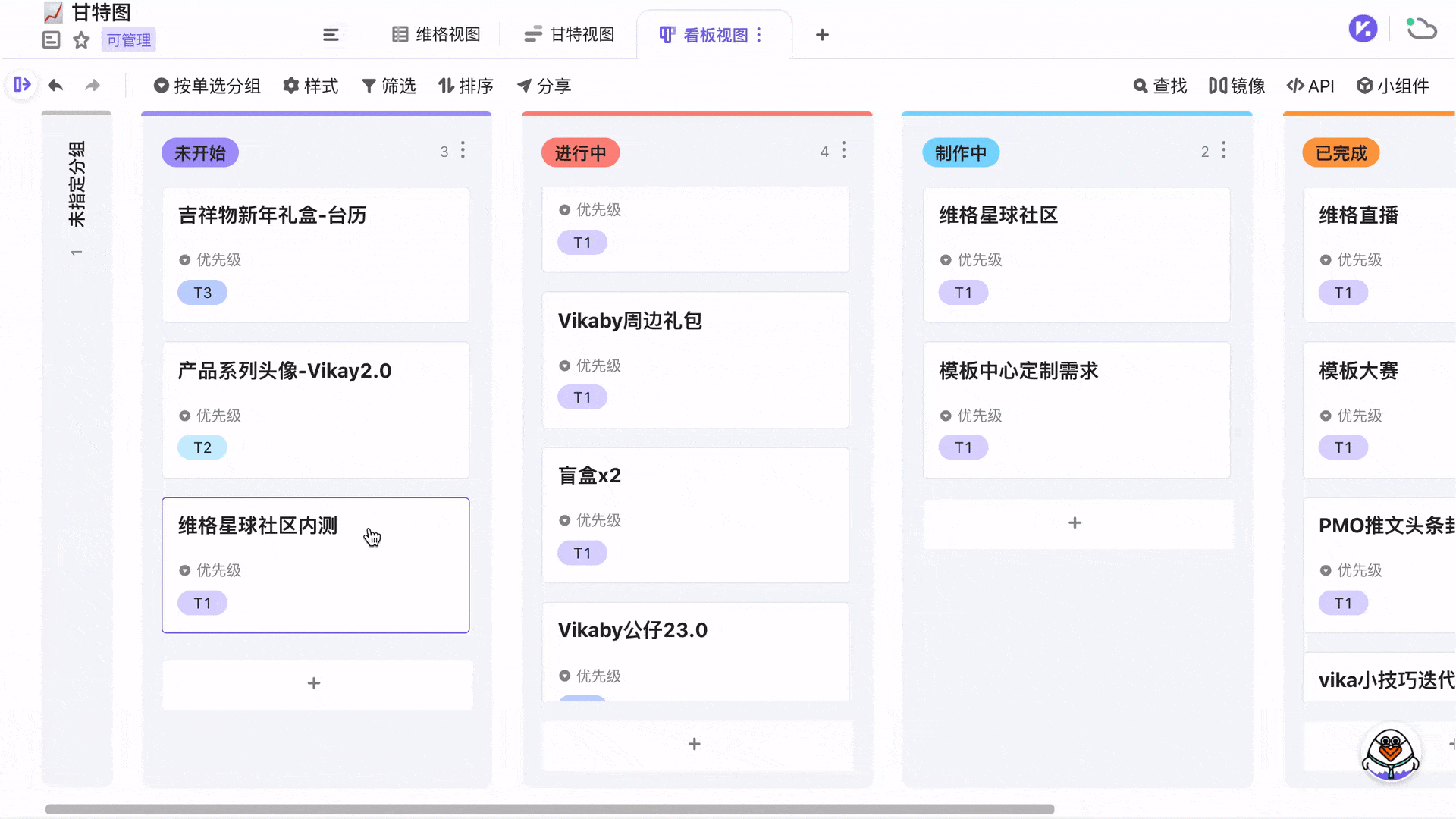Open the 看板视图 view options menu
This screenshot has width=1456, height=819.
tap(761, 34)
